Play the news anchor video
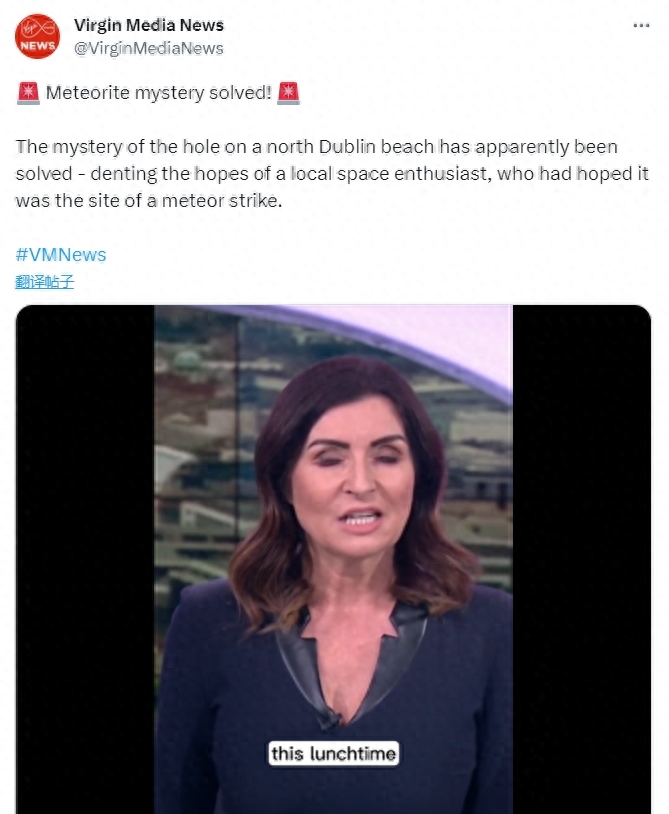 (x=333, y=559)
